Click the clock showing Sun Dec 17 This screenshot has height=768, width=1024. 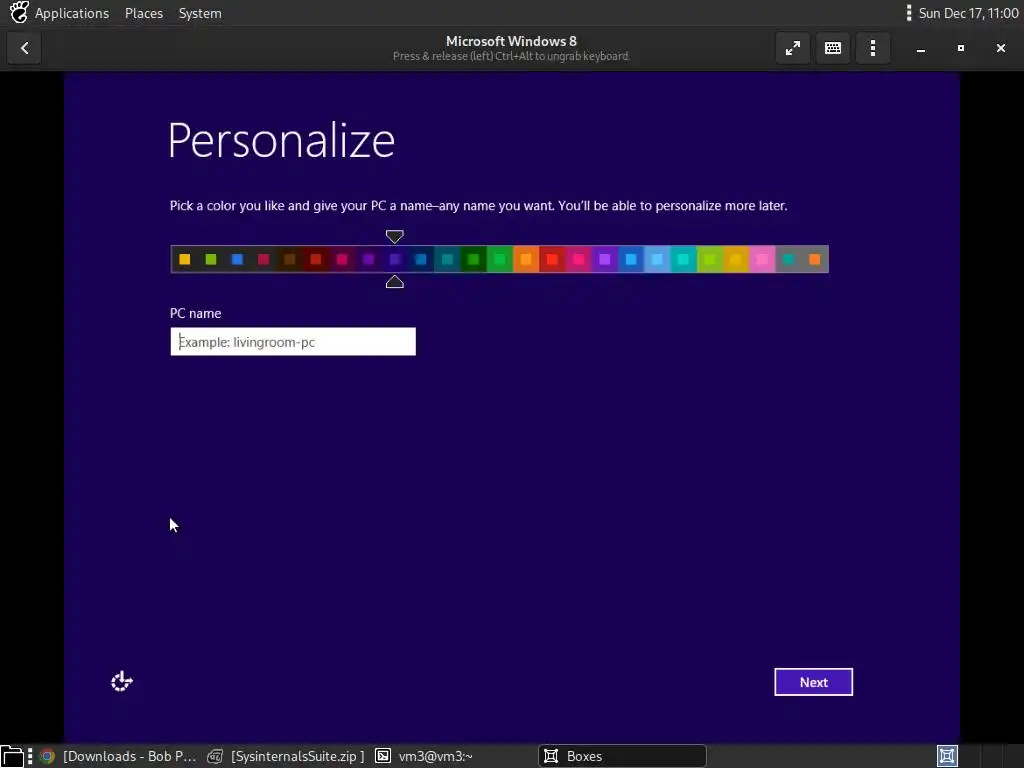tap(968, 13)
